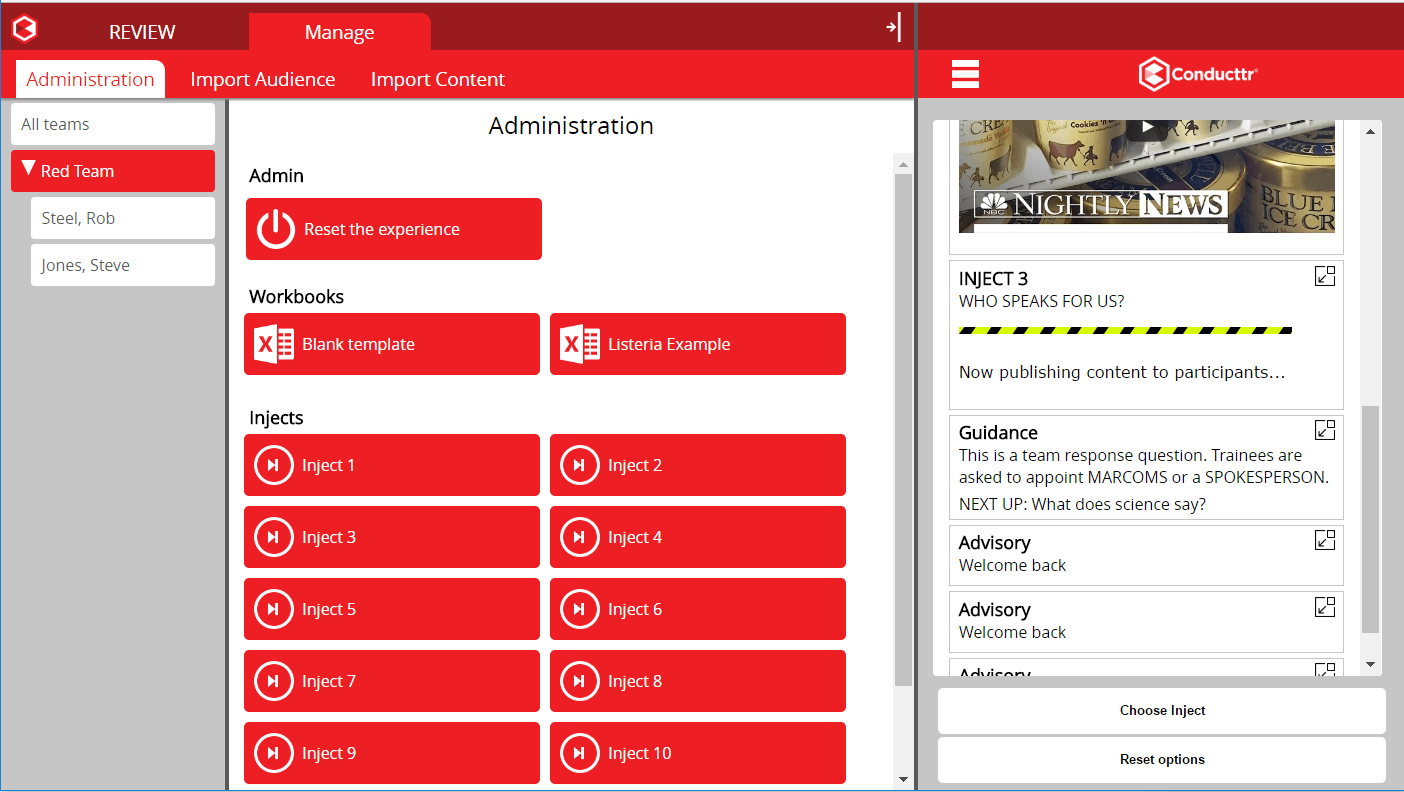Switch to the REVIEW tab
This screenshot has width=1404, height=792.
coord(142,32)
